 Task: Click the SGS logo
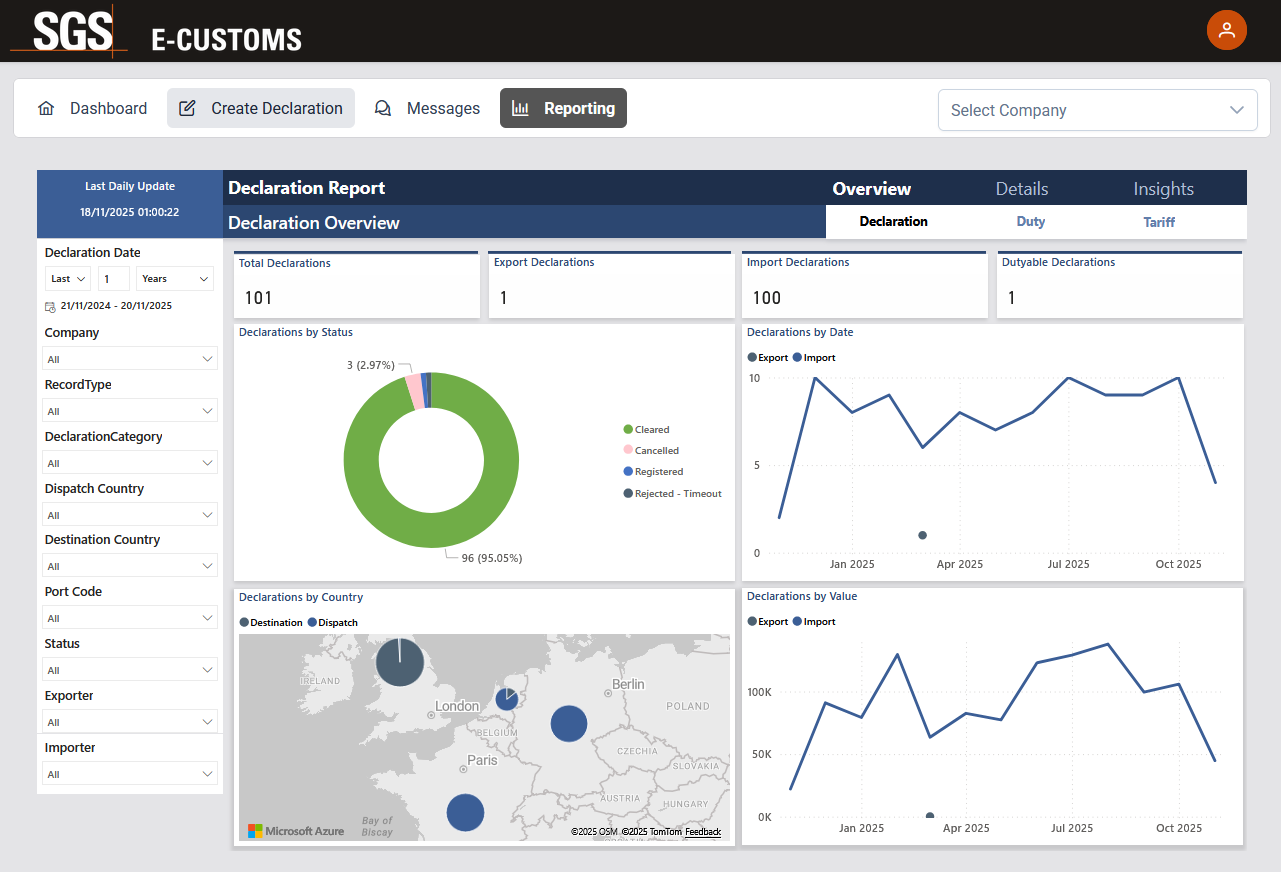(70, 31)
